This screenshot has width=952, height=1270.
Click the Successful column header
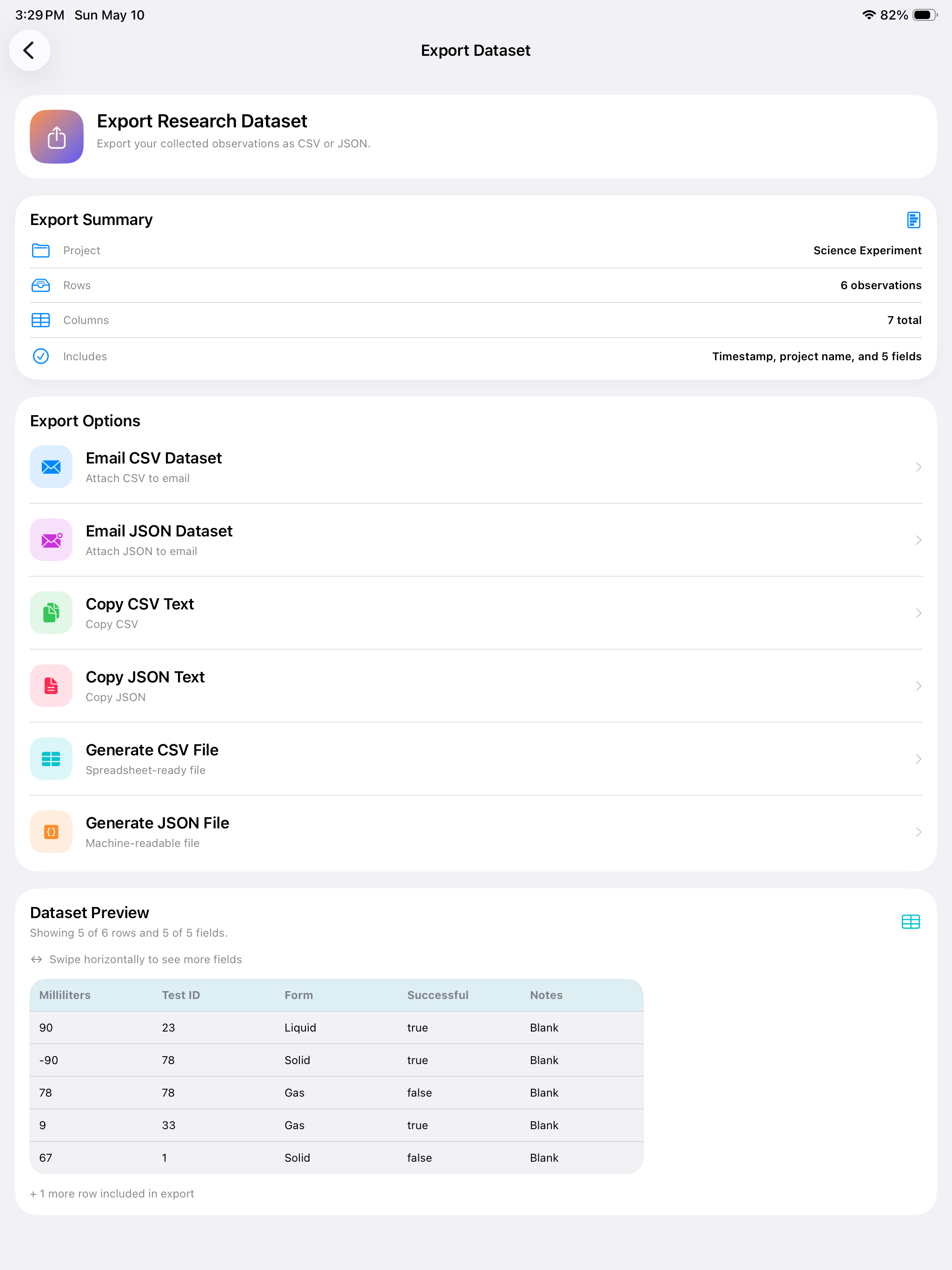(437, 995)
